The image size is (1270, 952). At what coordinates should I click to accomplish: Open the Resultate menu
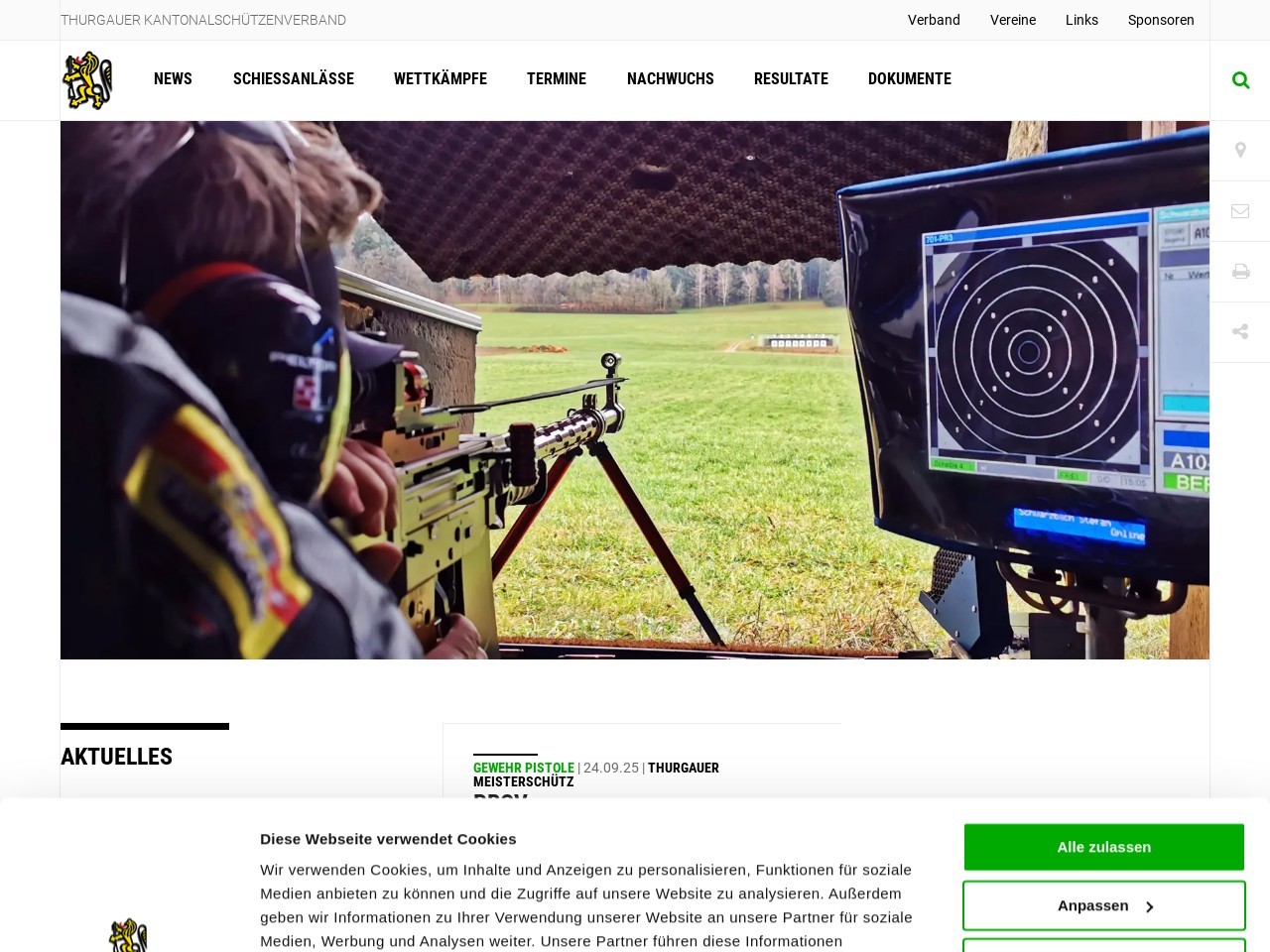[791, 79]
